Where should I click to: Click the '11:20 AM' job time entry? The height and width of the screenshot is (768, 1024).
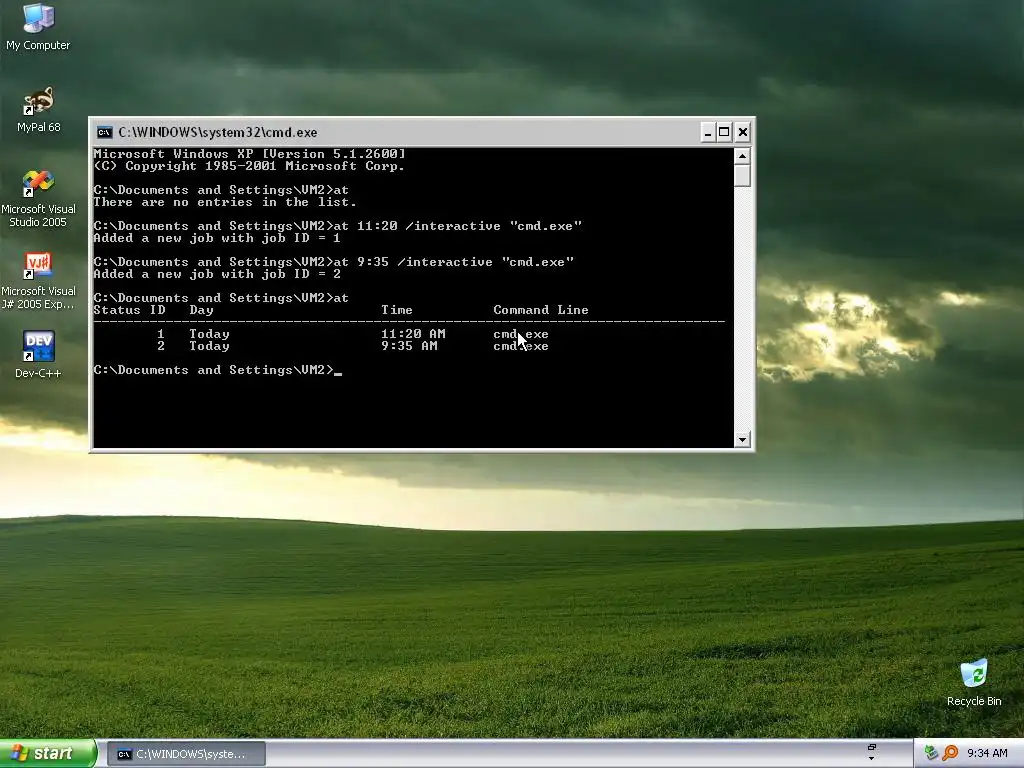point(413,334)
